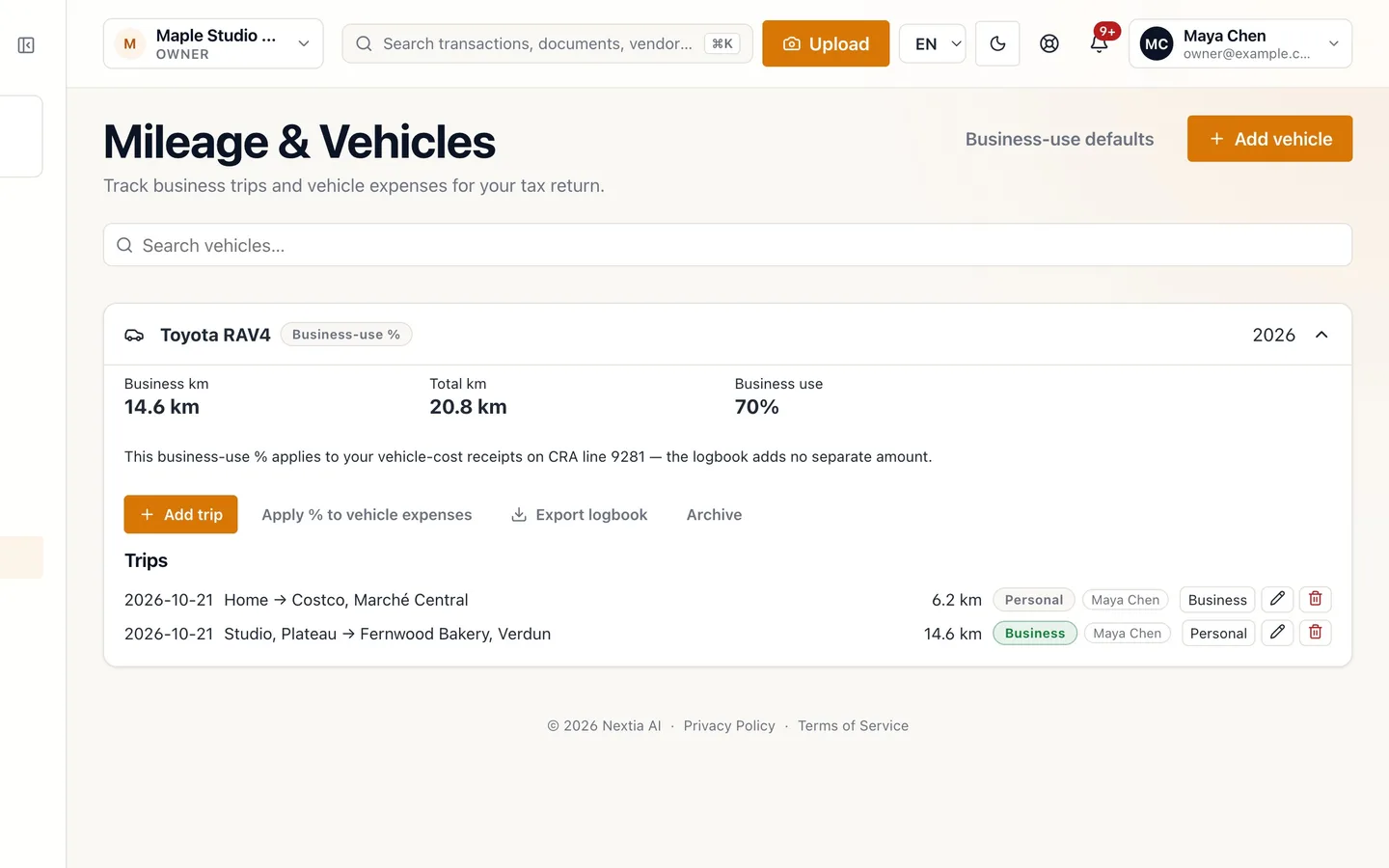Open the Maya Chen account menu
This screenshot has width=1389, height=868.
click(x=1240, y=44)
